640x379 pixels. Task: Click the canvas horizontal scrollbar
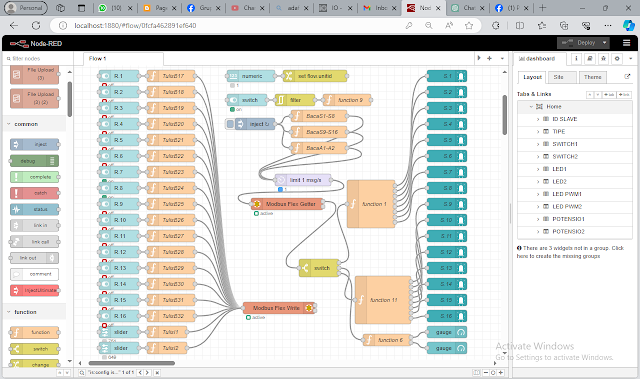131,363
